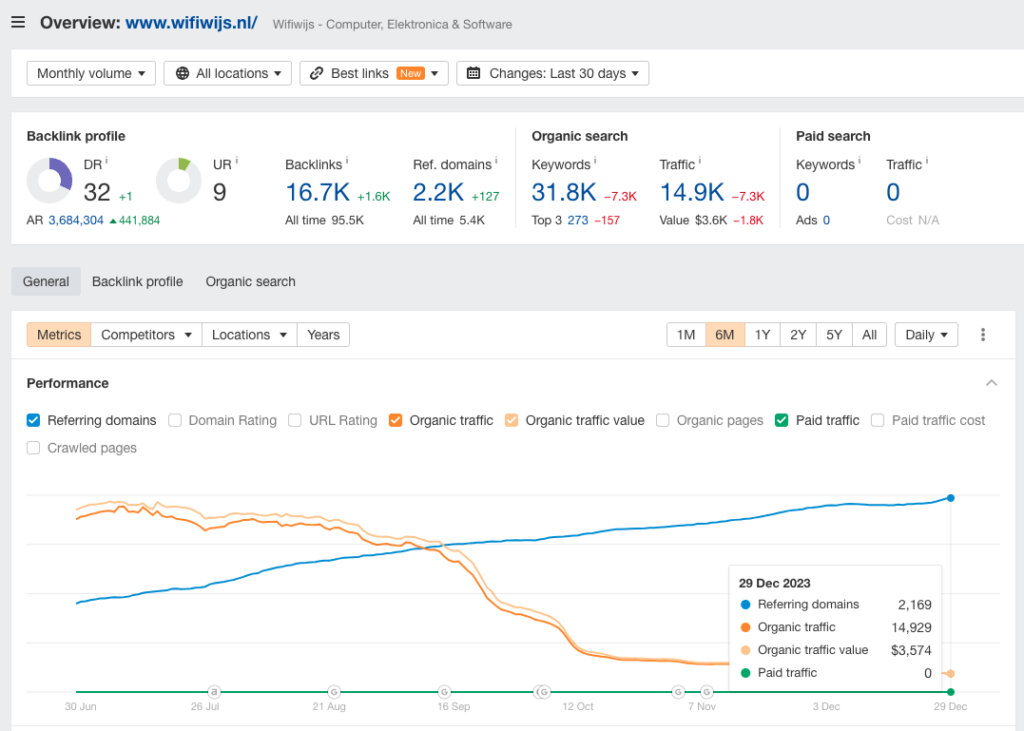Open the Monthly volume dropdown
The height and width of the screenshot is (731, 1024).
point(90,73)
